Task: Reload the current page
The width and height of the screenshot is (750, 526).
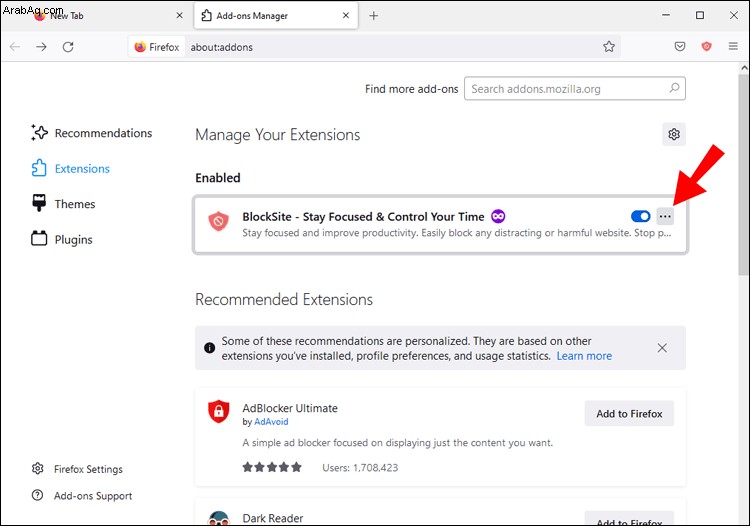Action: pyautogui.click(x=68, y=47)
